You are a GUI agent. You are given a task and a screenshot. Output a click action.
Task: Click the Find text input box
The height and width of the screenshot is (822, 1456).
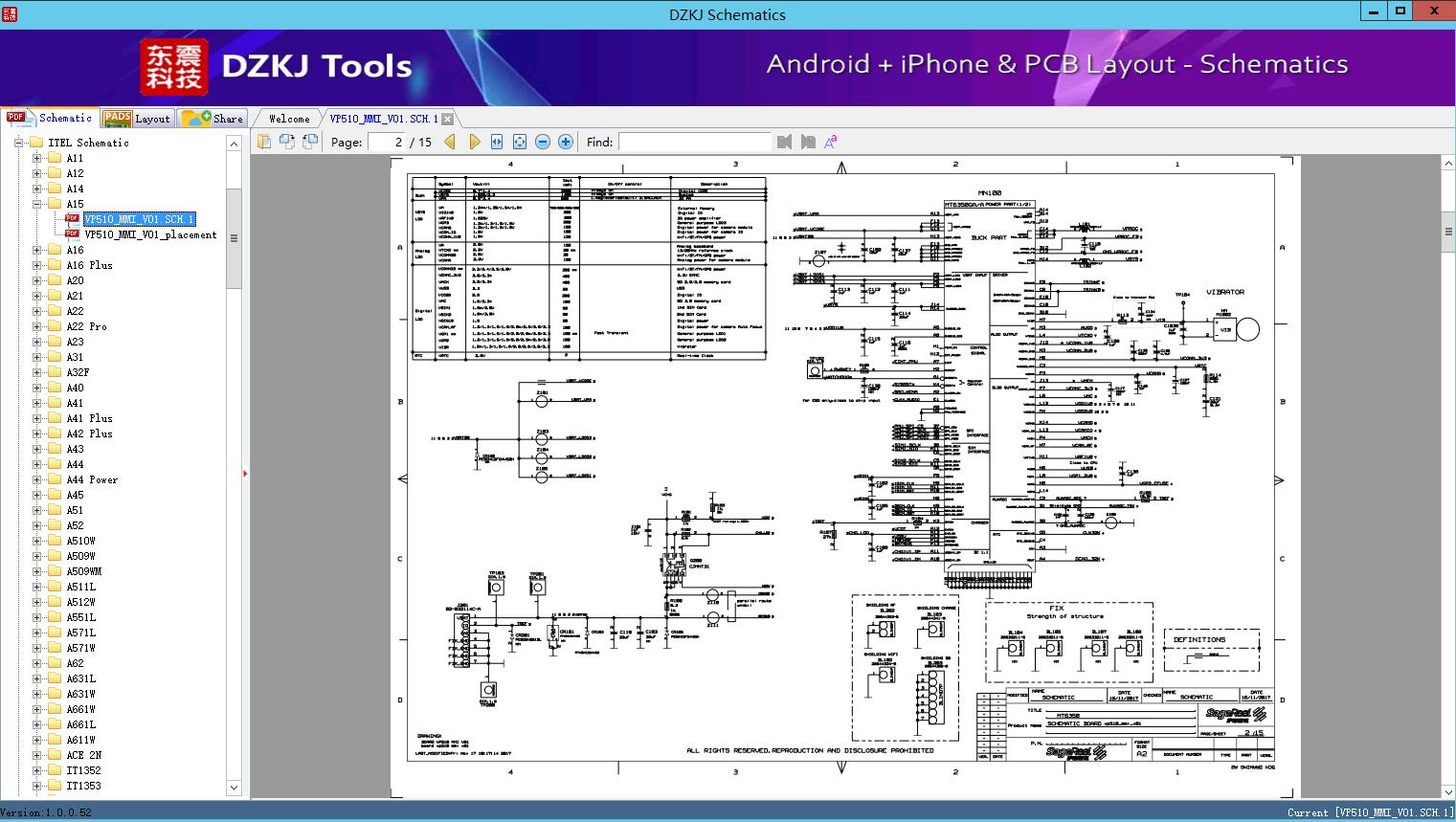click(694, 142)
